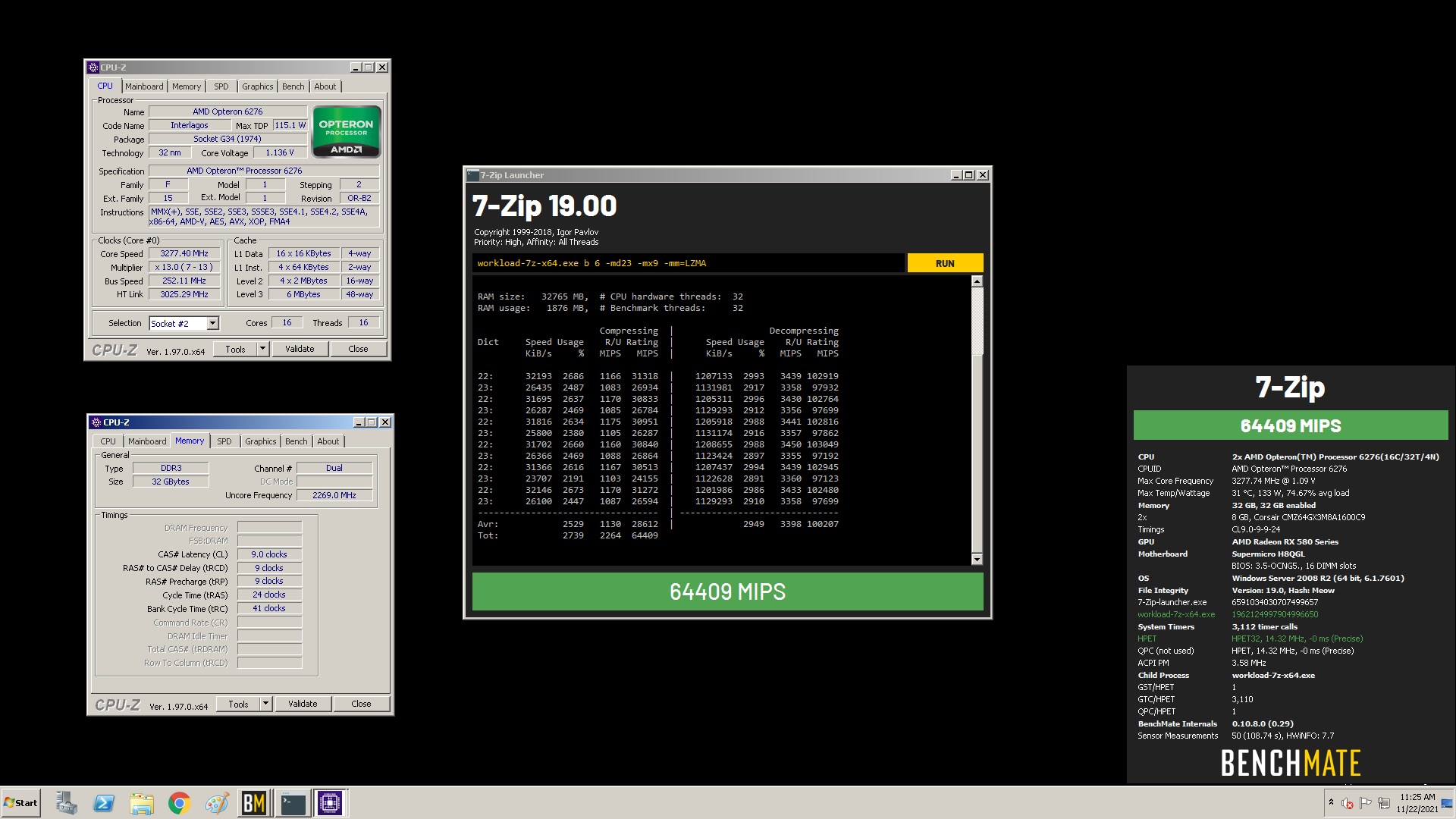The width and height of the screenshot is (1456, 819).
Task: Click the 7-Zip Launcher title bar icon
Action: (x=473, y=175)
